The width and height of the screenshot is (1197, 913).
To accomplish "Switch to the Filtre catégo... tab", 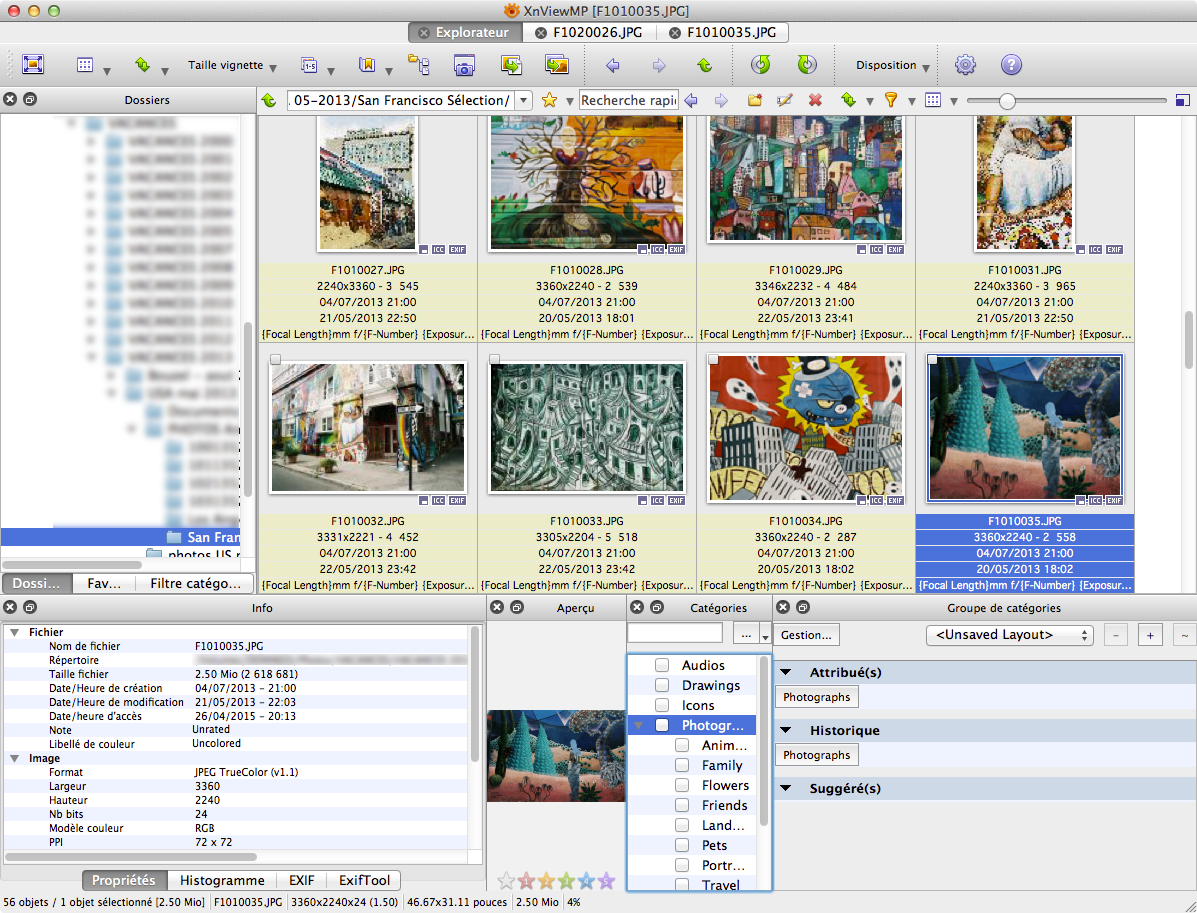I will (x=195, y=583).
